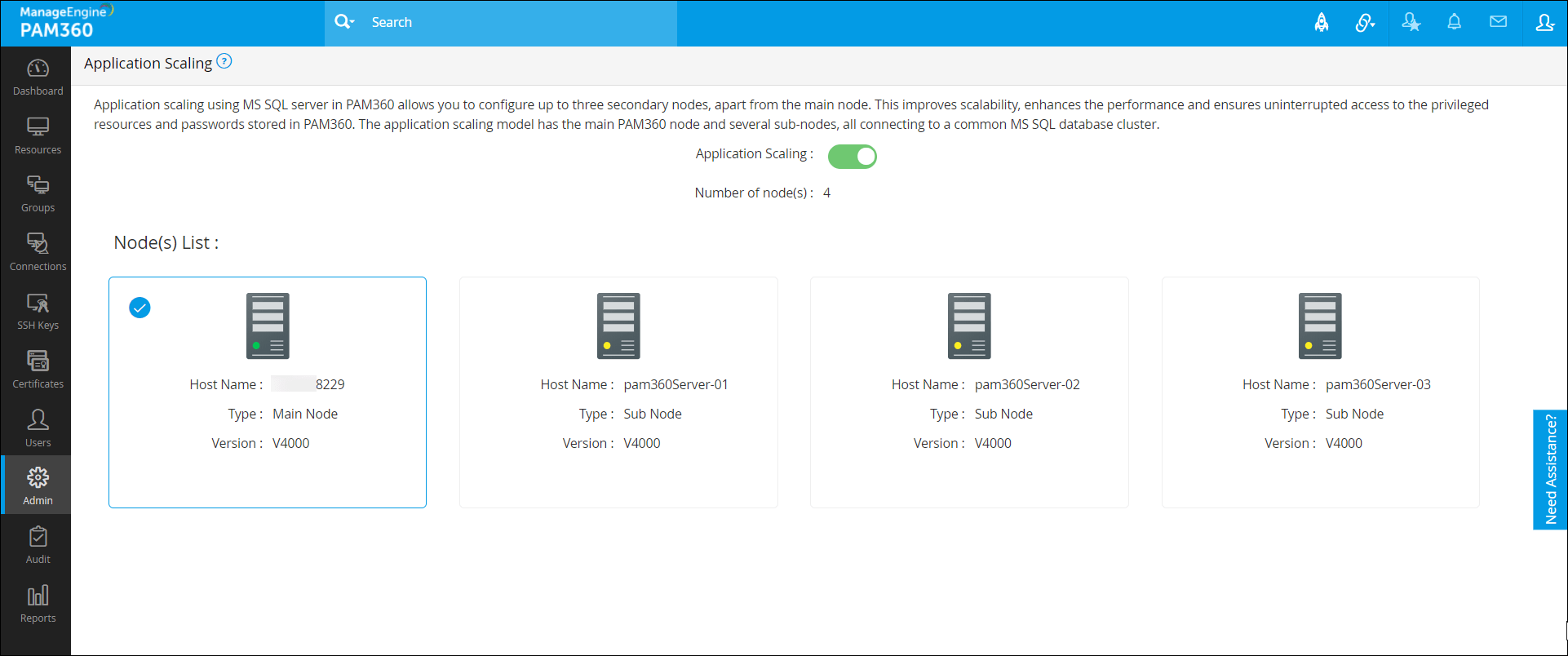Open the Dashboard section in the sidebar
The height and width of the screenshot is (656, 1568).
[x=38, y=78]
